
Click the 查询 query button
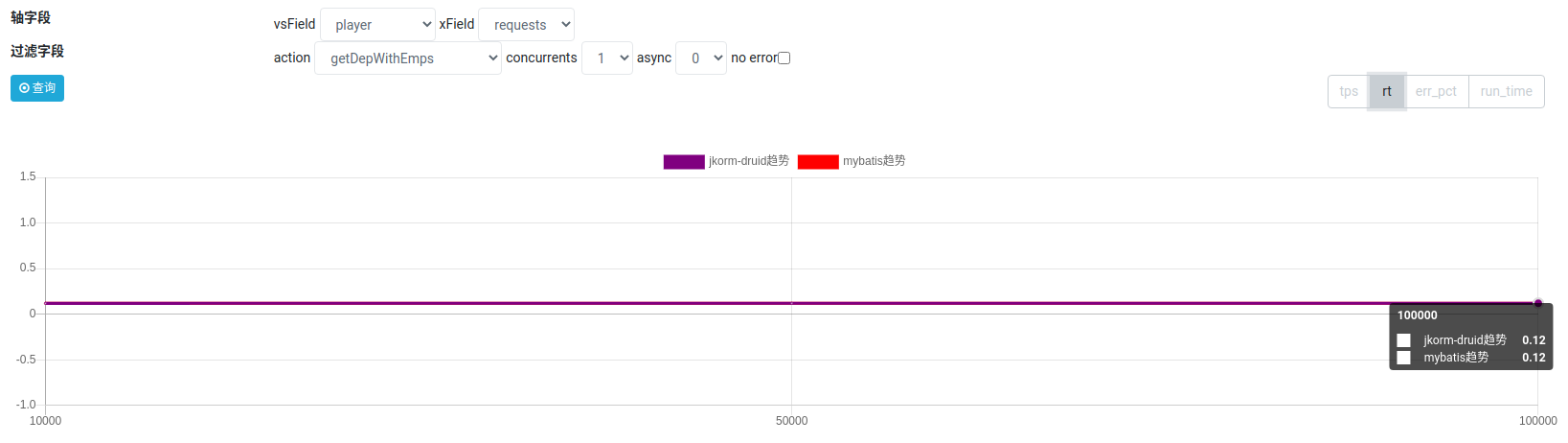(x=37, y=88)
